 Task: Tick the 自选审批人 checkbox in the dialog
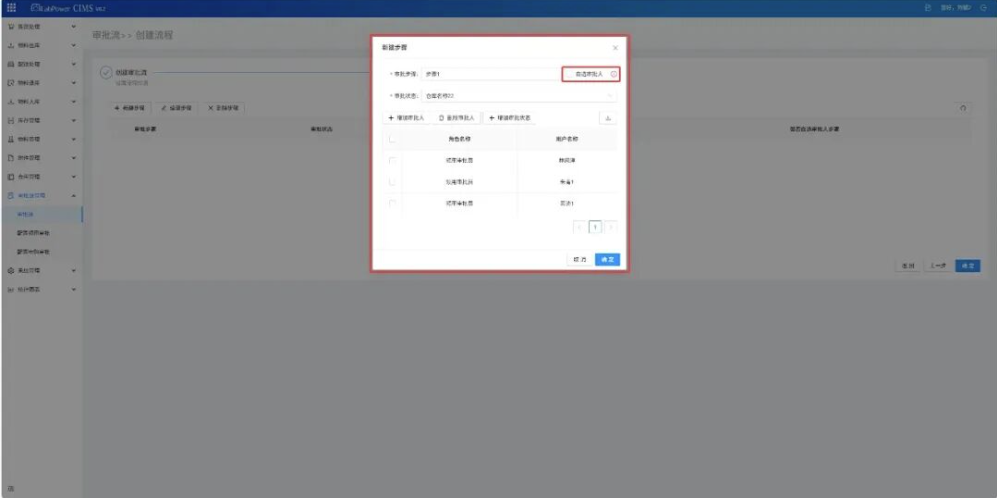(x=570, y=74)
